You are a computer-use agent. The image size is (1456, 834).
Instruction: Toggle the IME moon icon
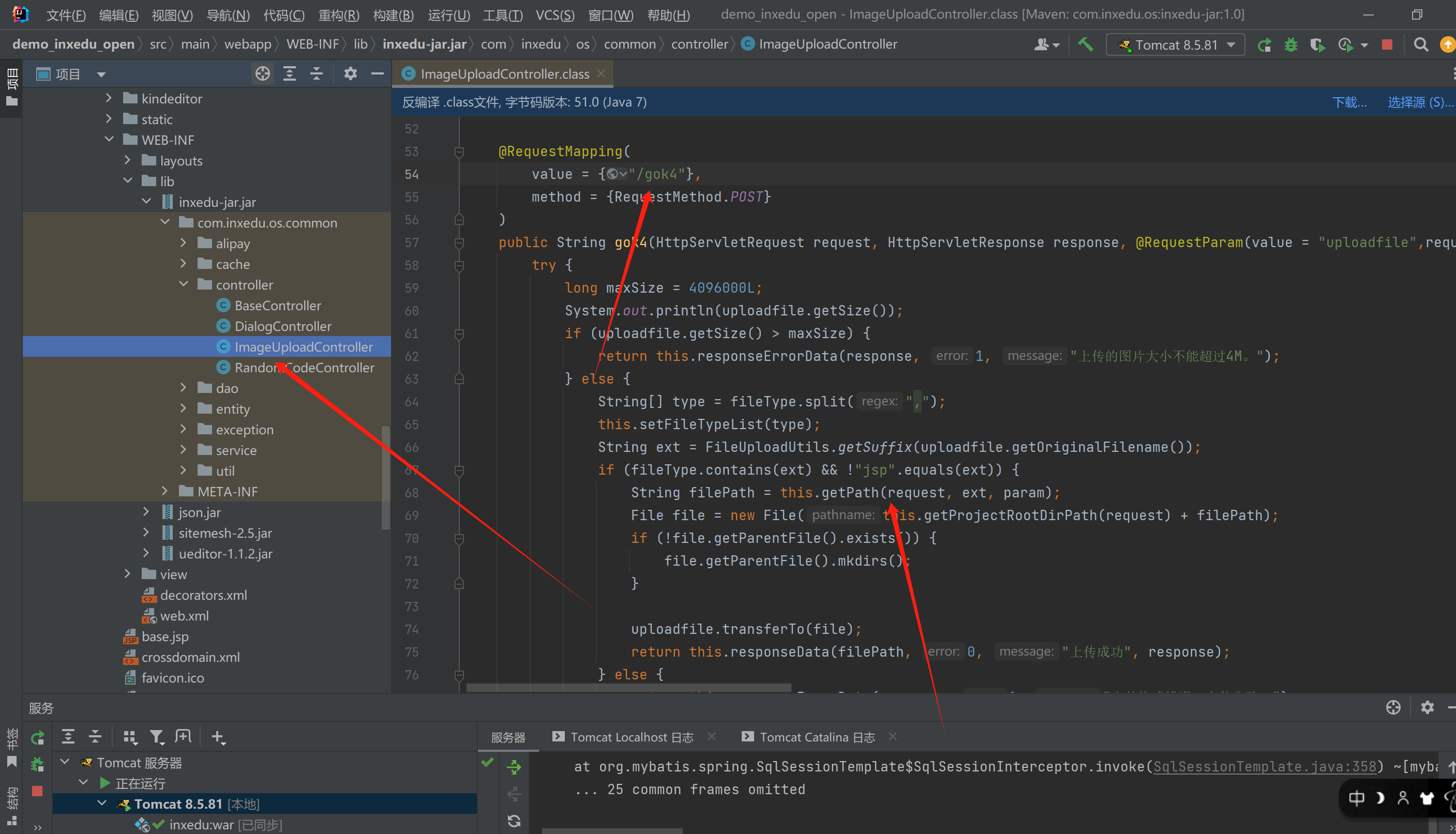point(1380,798)
